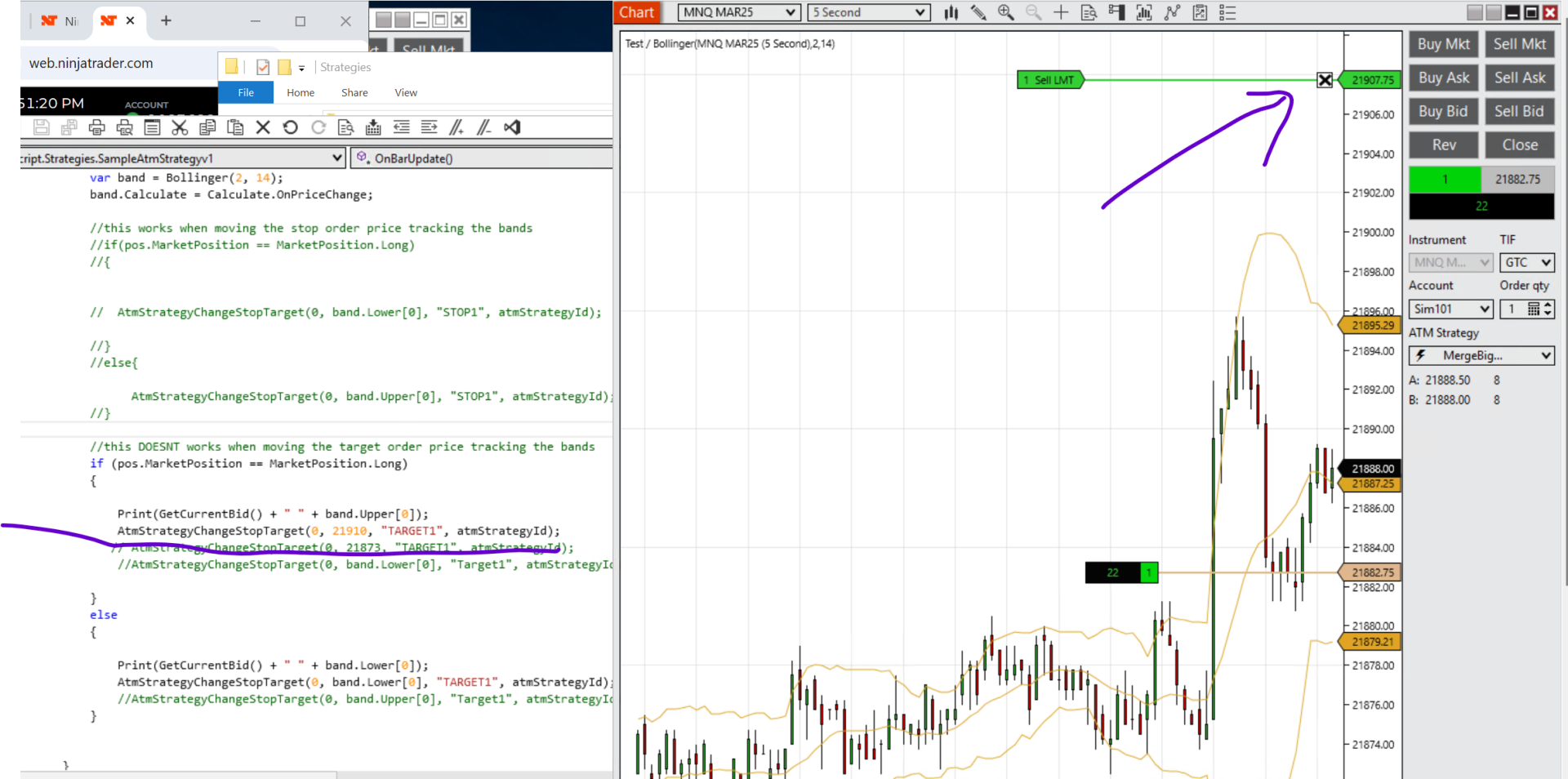Open a new browser tab
This screenshot has width=1568, height=779.
[166, 20]
